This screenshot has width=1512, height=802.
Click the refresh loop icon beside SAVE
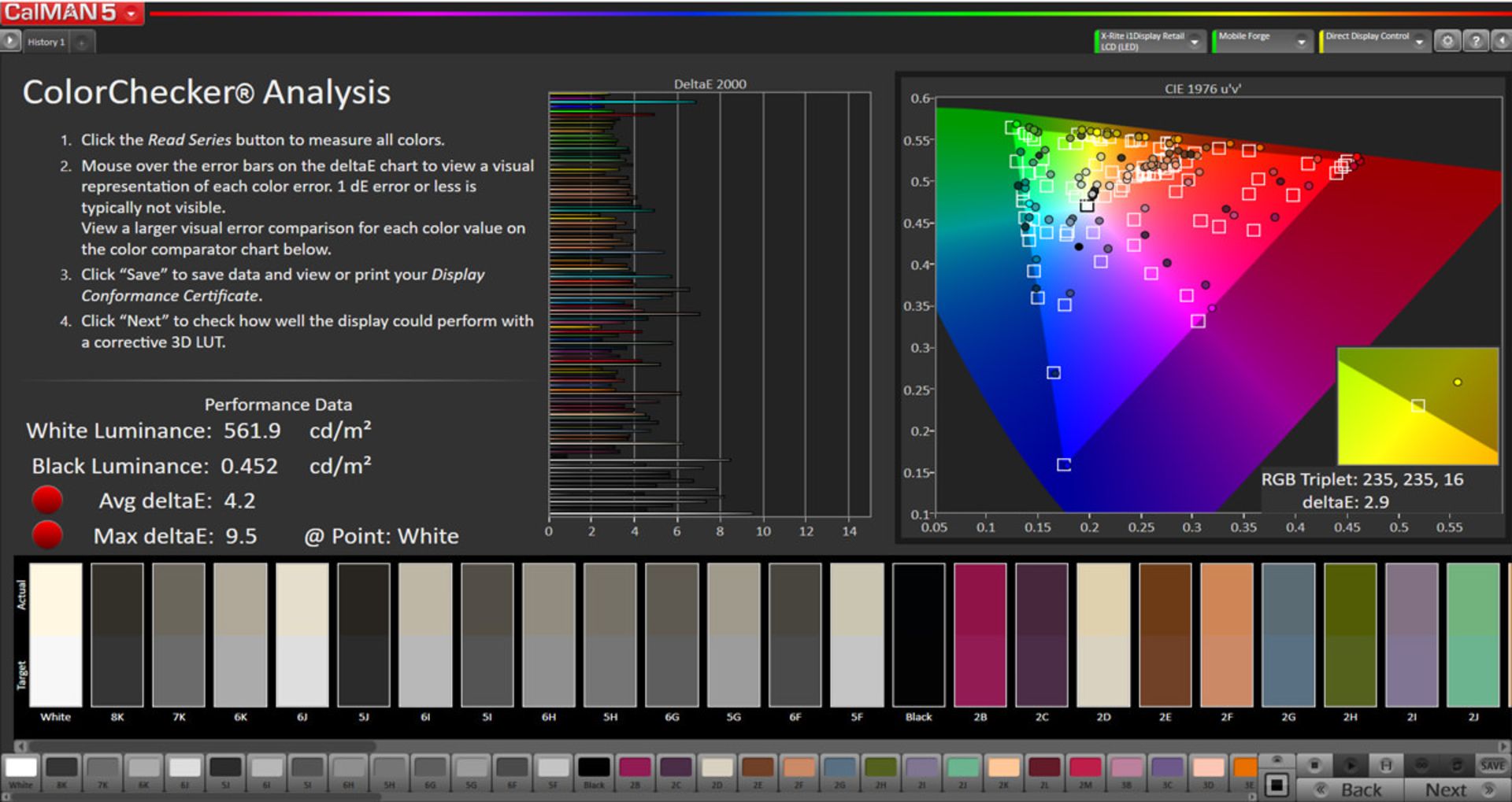click(x=1457, y=765)
